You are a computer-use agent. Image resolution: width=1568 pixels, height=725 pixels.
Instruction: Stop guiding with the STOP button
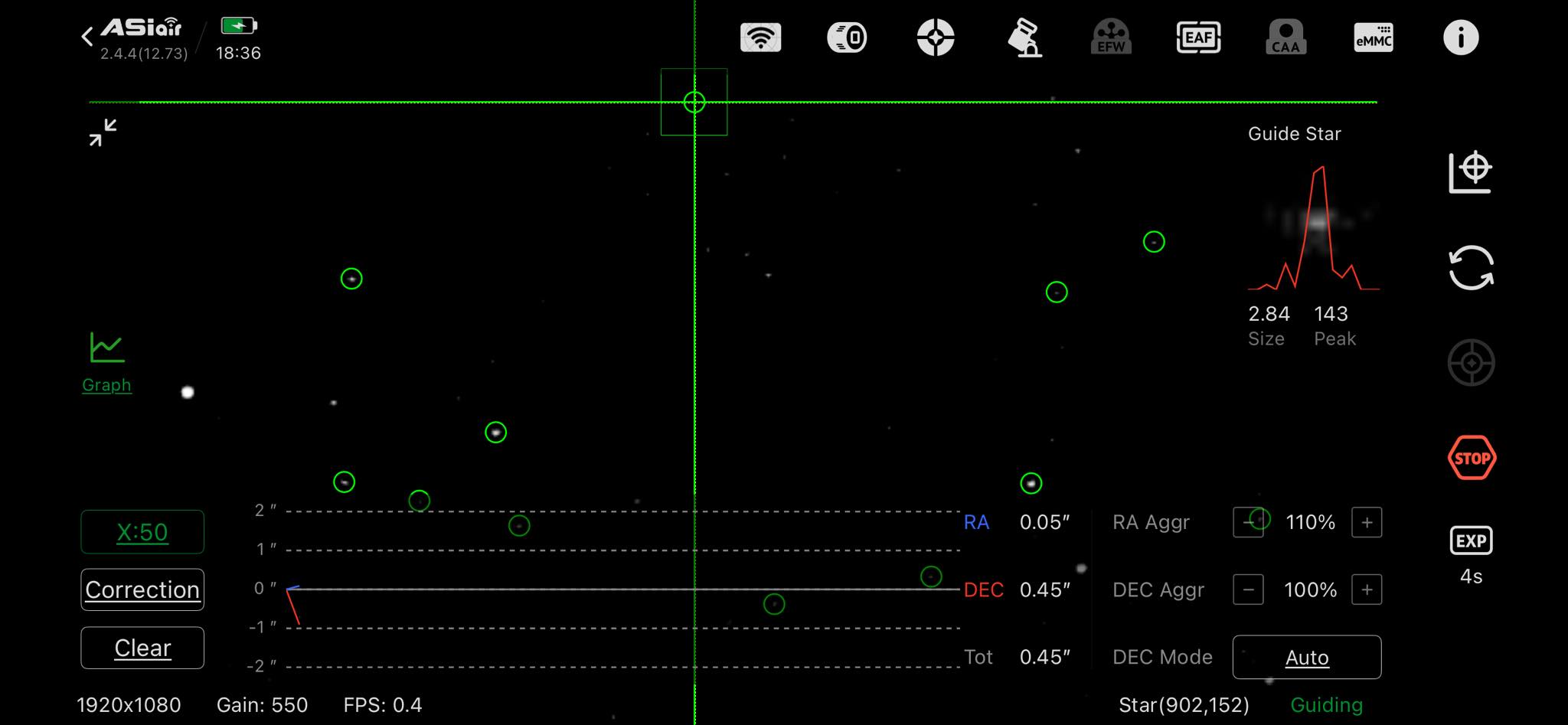(1472, 458)
